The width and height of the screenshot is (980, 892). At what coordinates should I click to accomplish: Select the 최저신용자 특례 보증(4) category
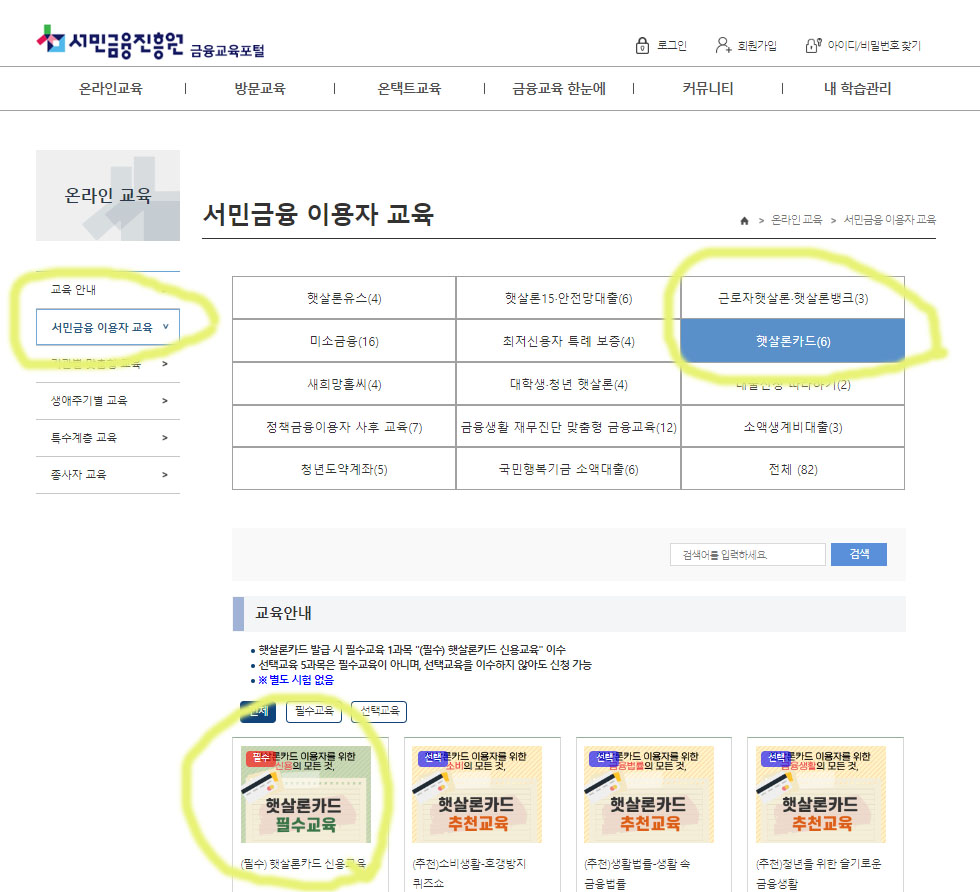[568, 341]
